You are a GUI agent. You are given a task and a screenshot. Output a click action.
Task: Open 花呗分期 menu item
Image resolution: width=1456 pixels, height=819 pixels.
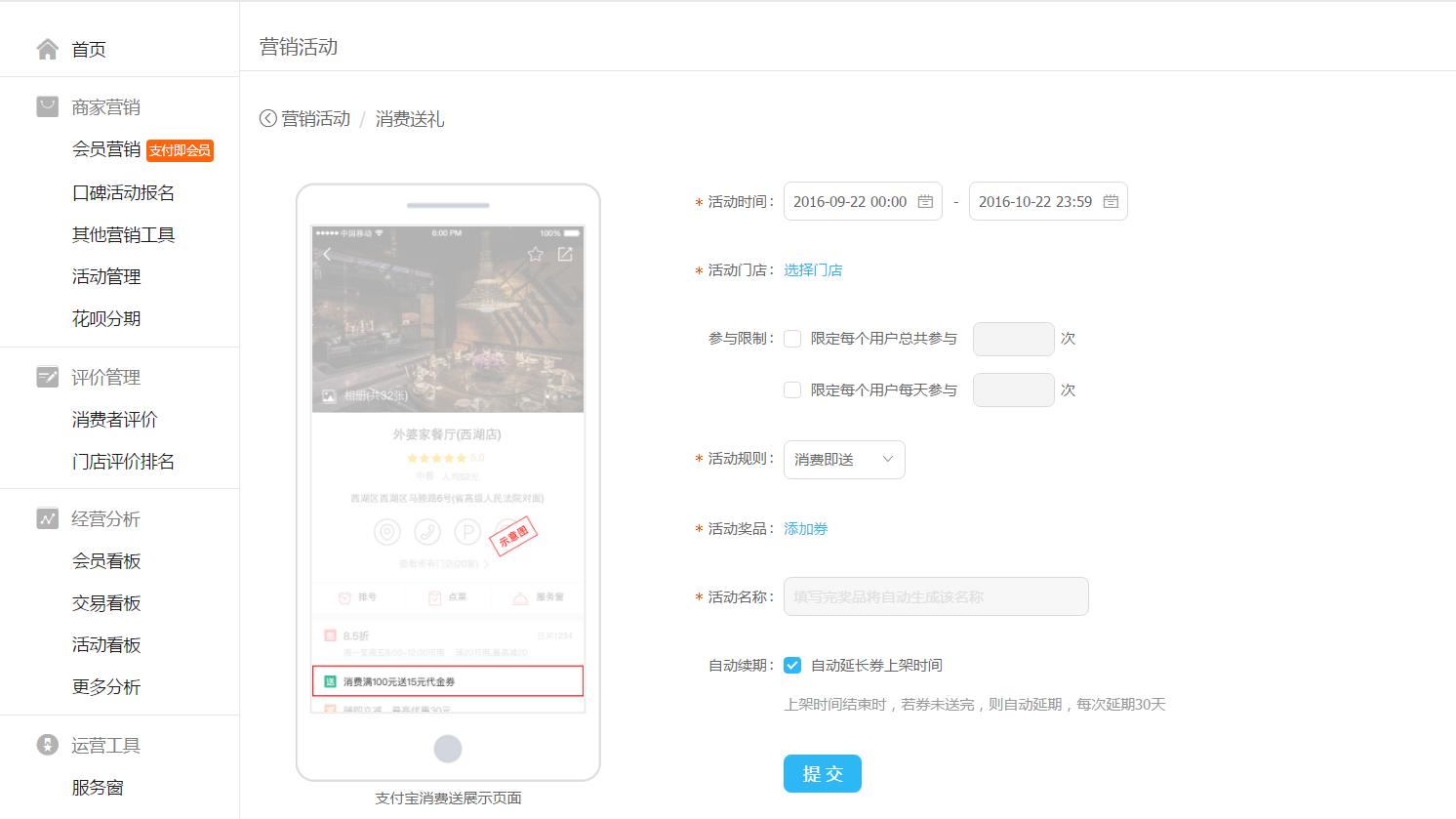(106, 318)
